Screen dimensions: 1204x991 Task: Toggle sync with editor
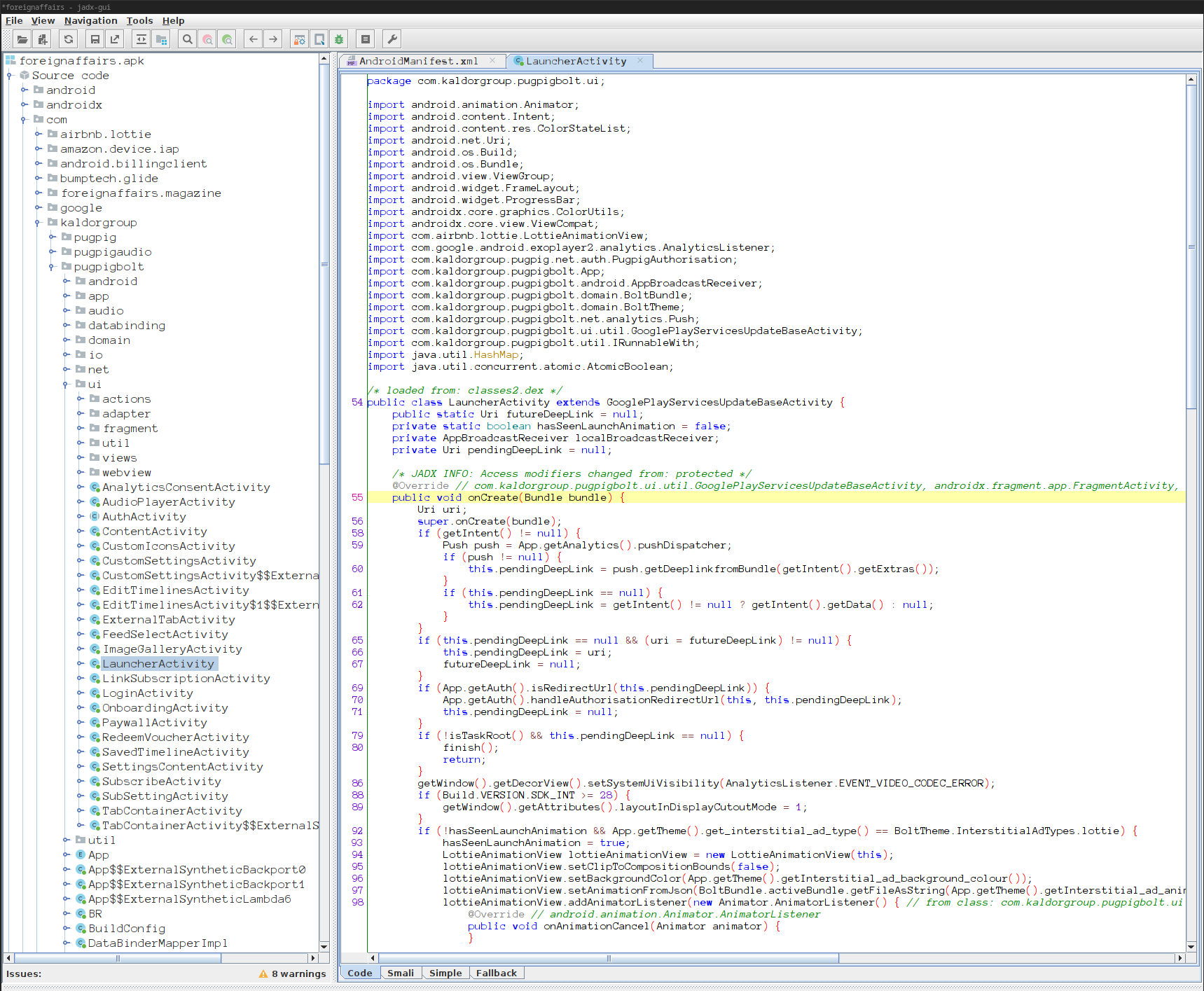tap(141, 39)
